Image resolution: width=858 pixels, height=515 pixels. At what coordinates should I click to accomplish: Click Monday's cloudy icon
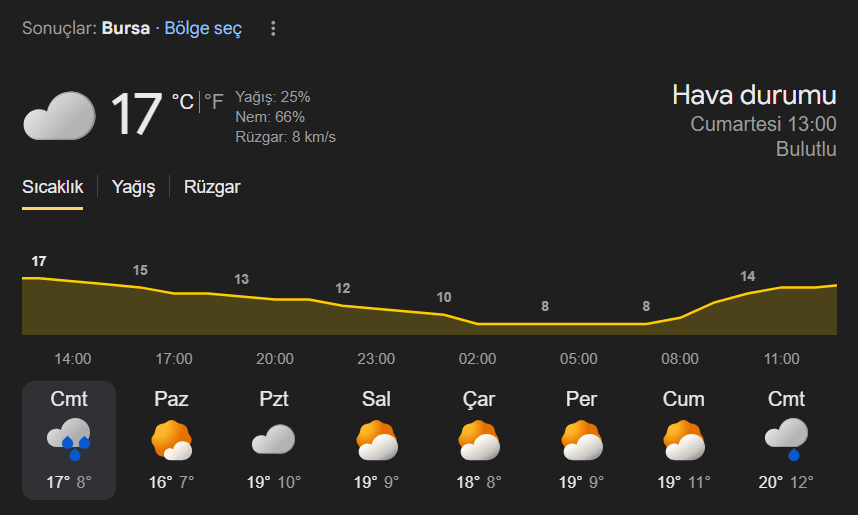pyautogui.click(x=273, y=440)
